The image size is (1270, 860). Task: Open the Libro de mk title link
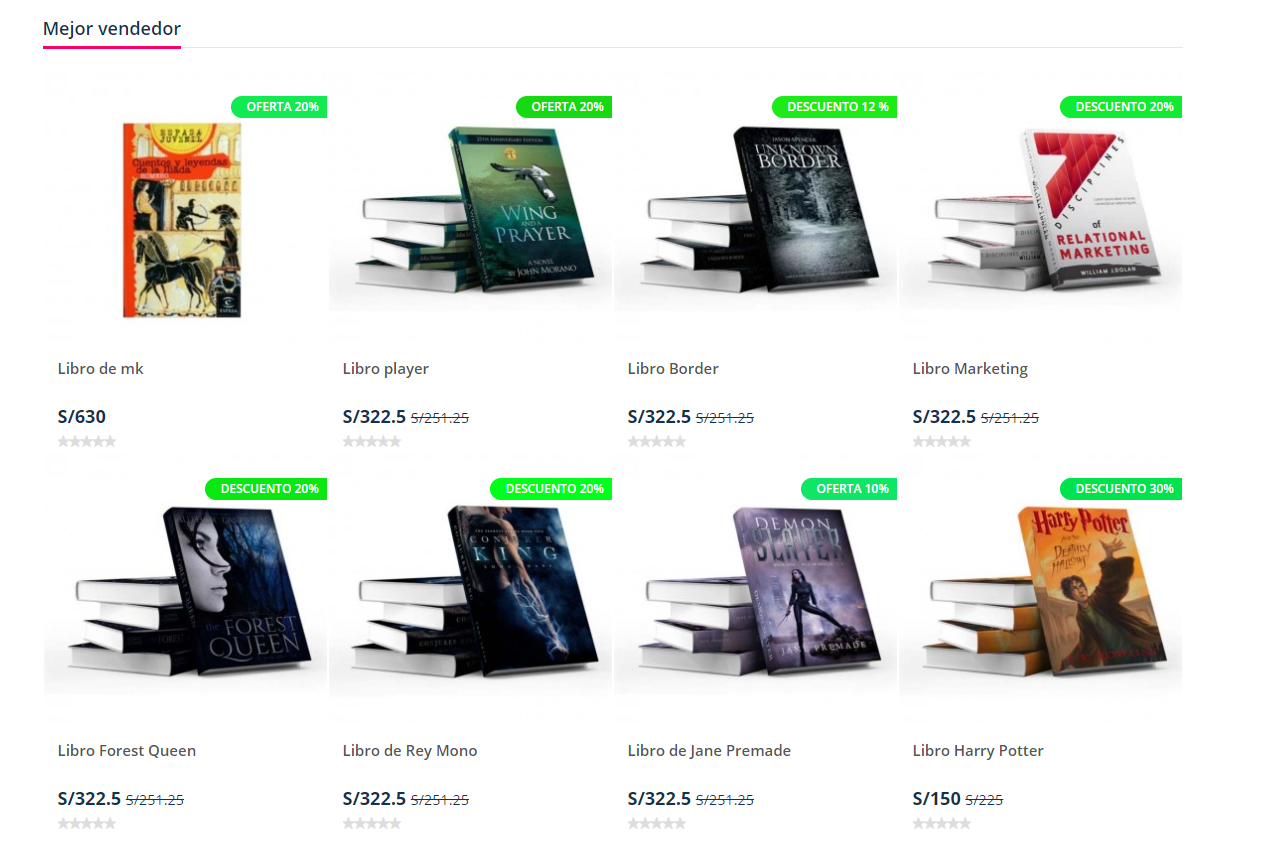click(x=101, y=369)
